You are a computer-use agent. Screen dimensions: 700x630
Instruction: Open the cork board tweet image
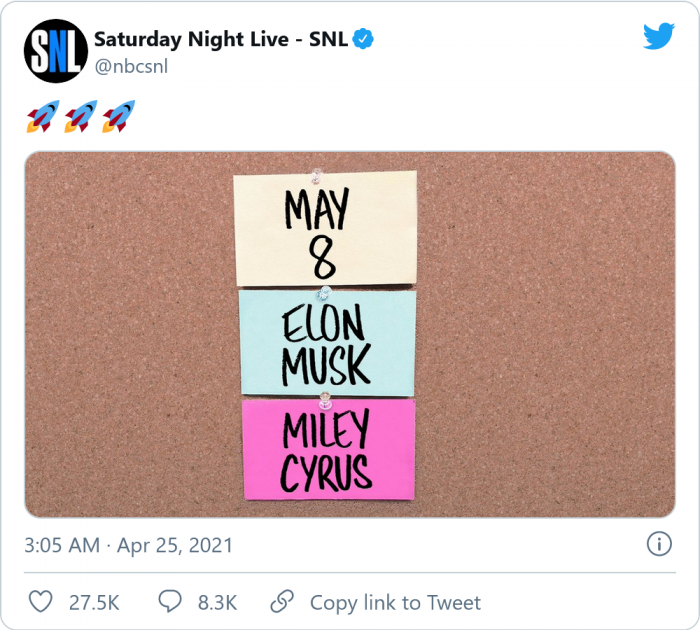click(x=120, y=330)
